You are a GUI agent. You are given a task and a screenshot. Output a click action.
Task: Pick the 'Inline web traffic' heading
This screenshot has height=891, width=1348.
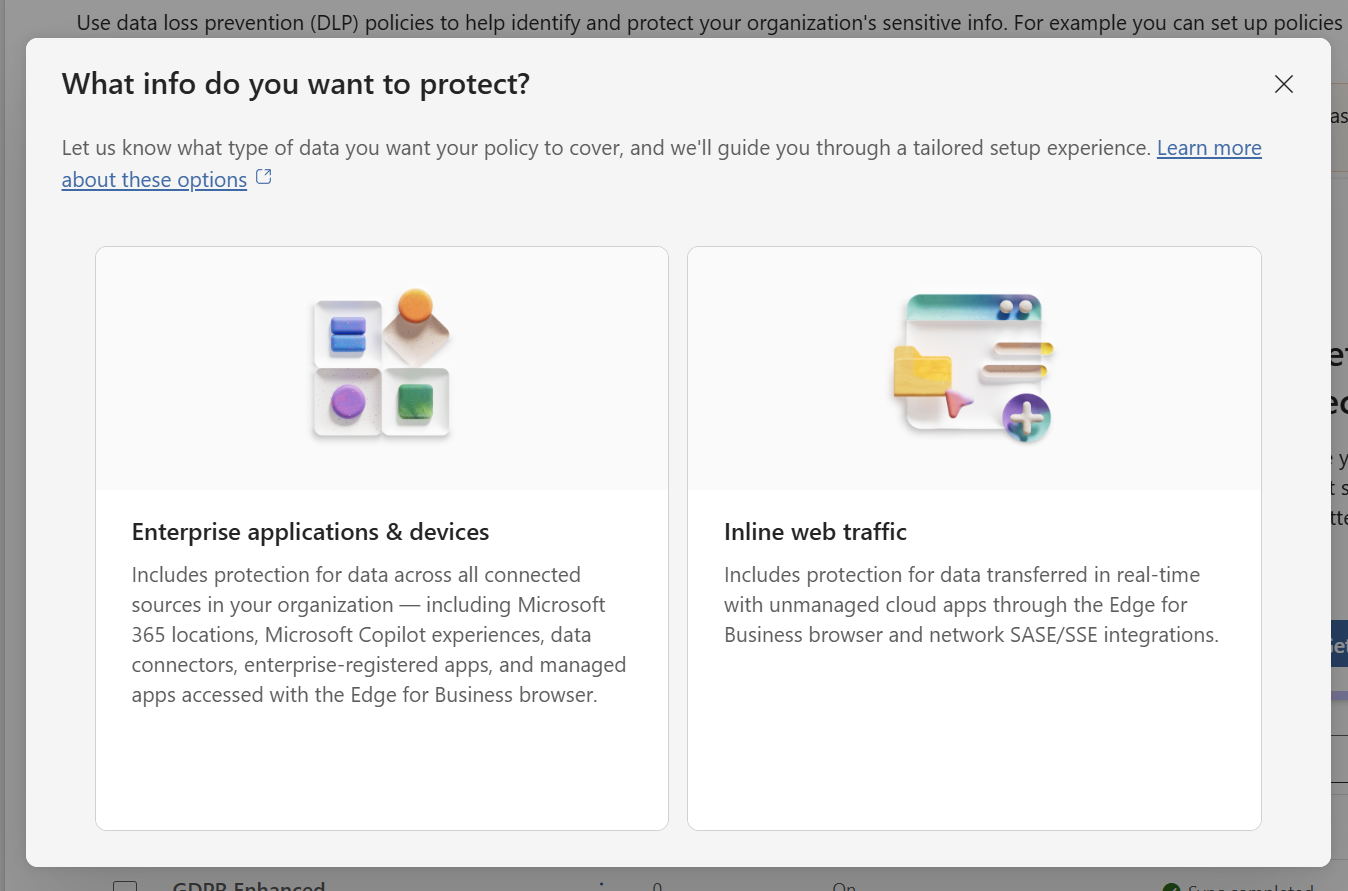[x=815, y=532]
